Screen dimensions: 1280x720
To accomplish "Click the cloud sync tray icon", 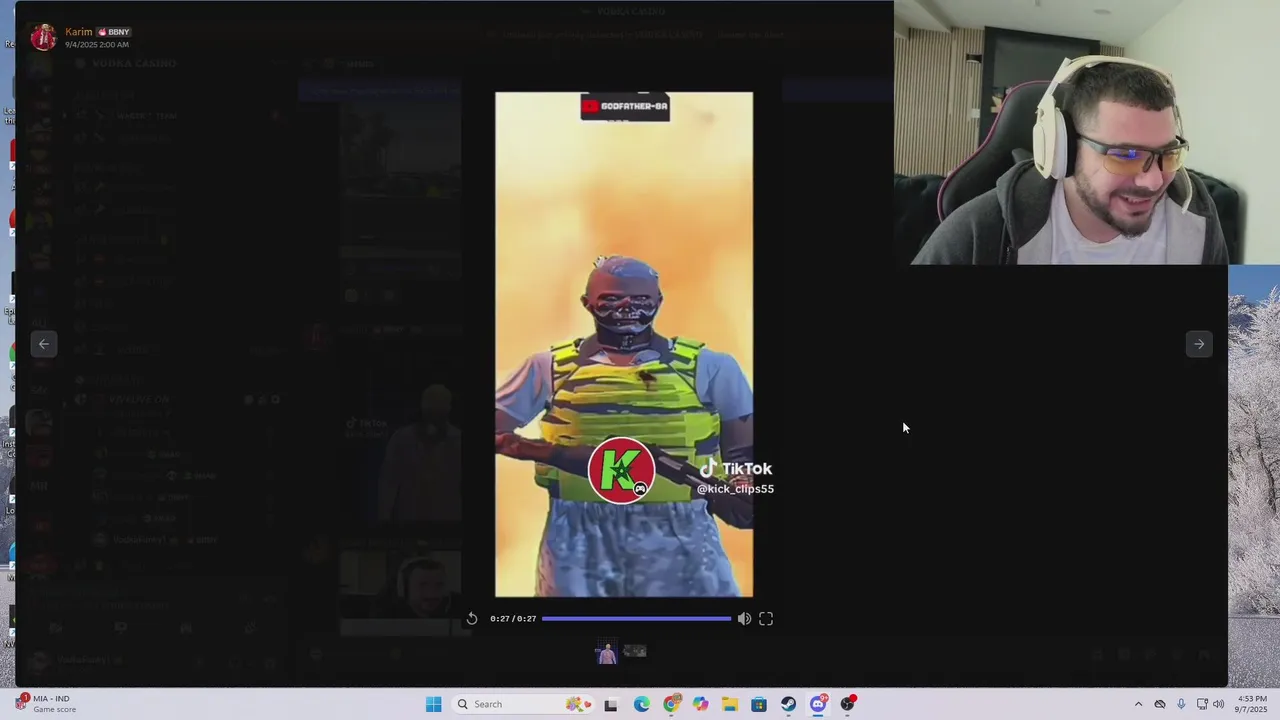I will pos(1160,704).
